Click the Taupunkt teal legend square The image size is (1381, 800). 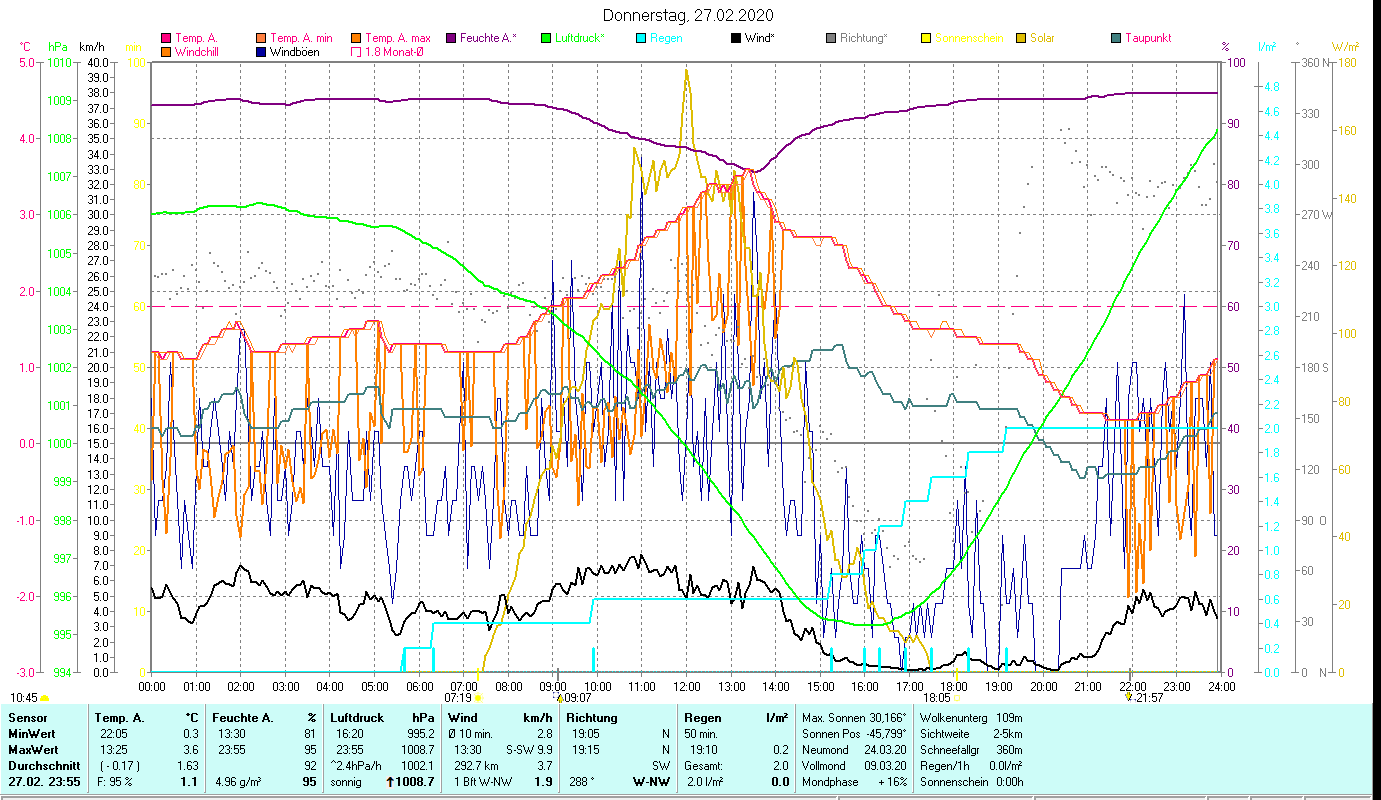coord(1116,38)
